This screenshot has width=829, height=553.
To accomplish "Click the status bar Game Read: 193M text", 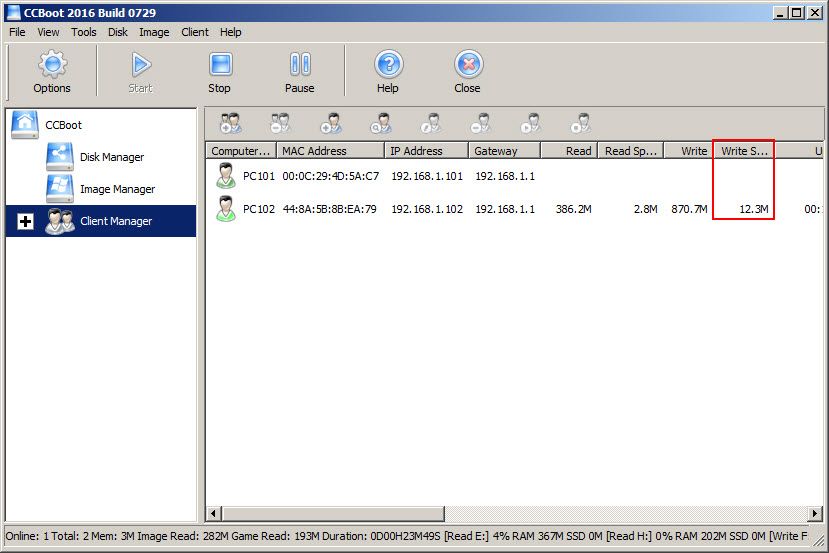I will [275, 536].
